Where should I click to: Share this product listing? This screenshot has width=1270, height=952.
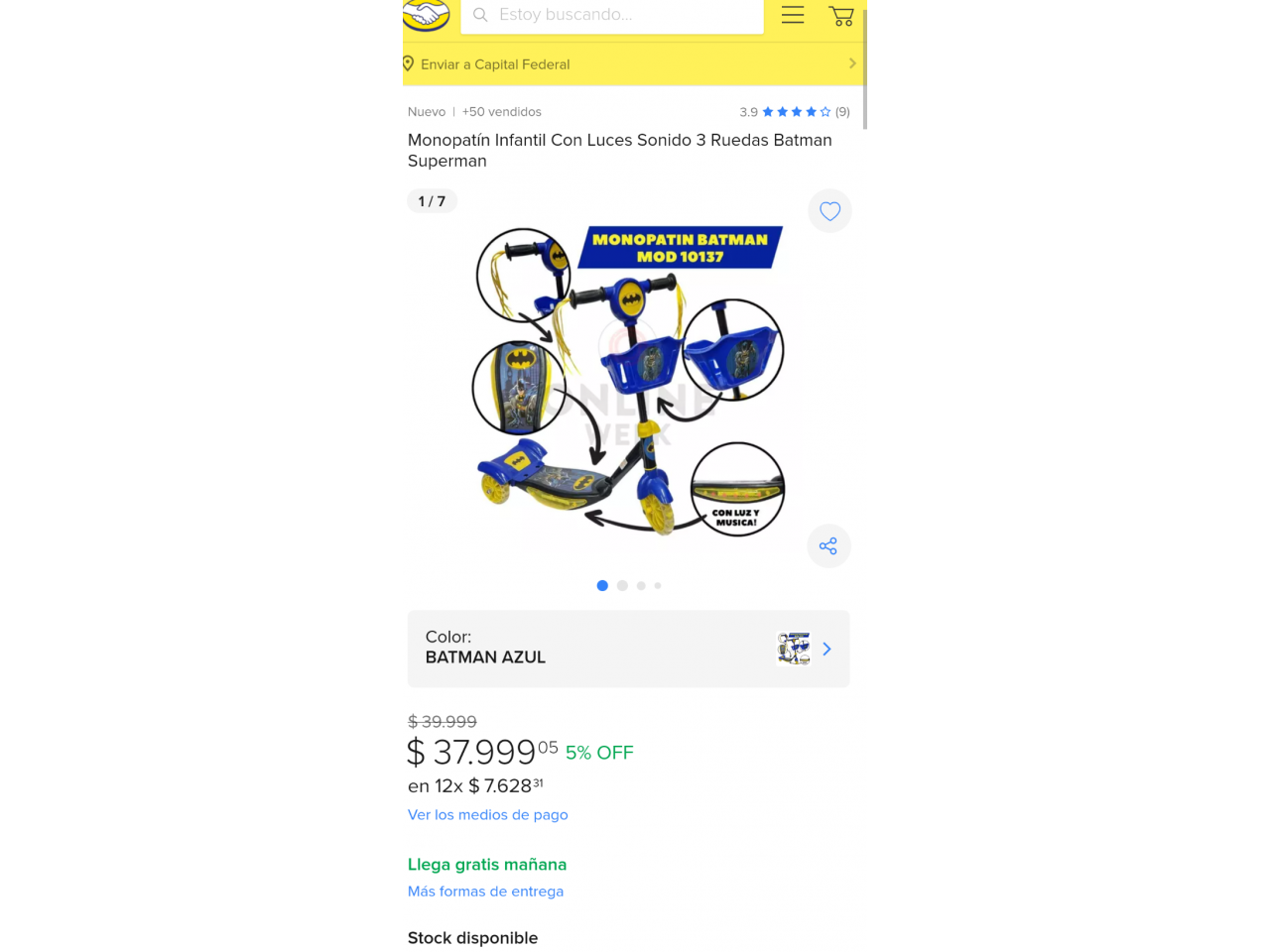[828, 546]
